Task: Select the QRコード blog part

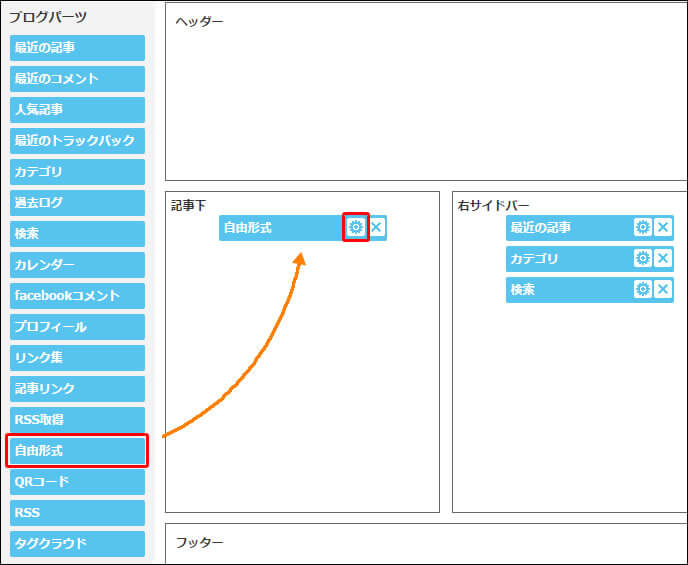Action: 77,482
